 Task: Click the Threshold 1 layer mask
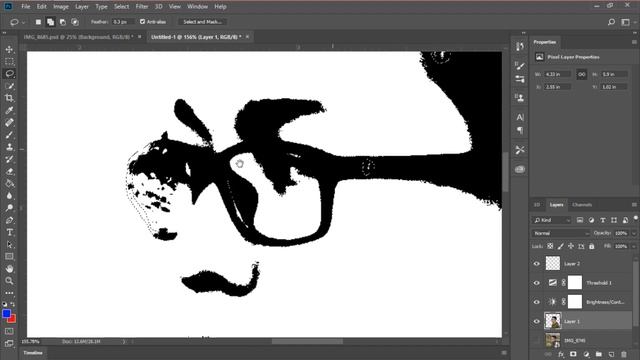[575, 283]
